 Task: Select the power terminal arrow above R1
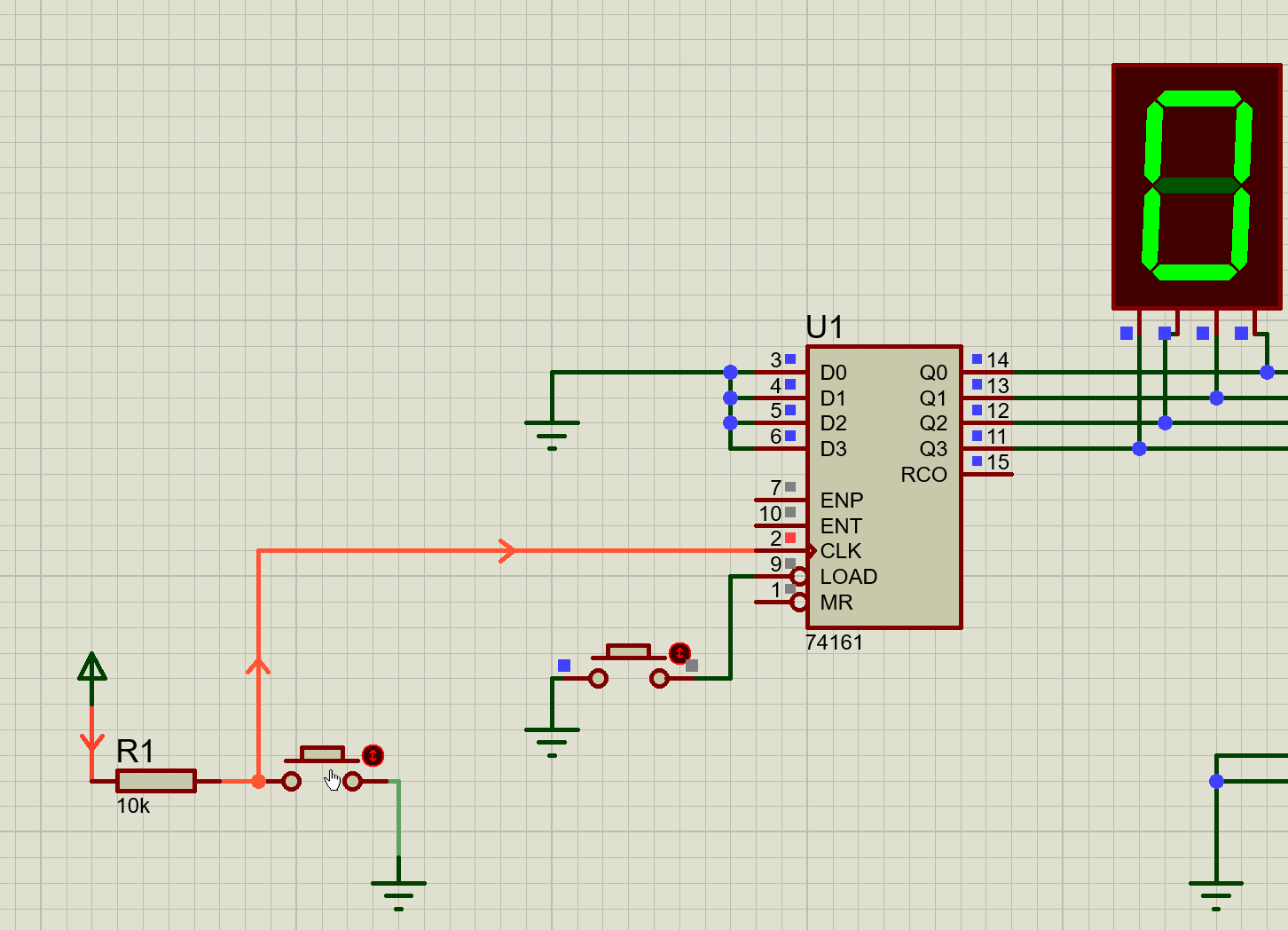(91, 667)
